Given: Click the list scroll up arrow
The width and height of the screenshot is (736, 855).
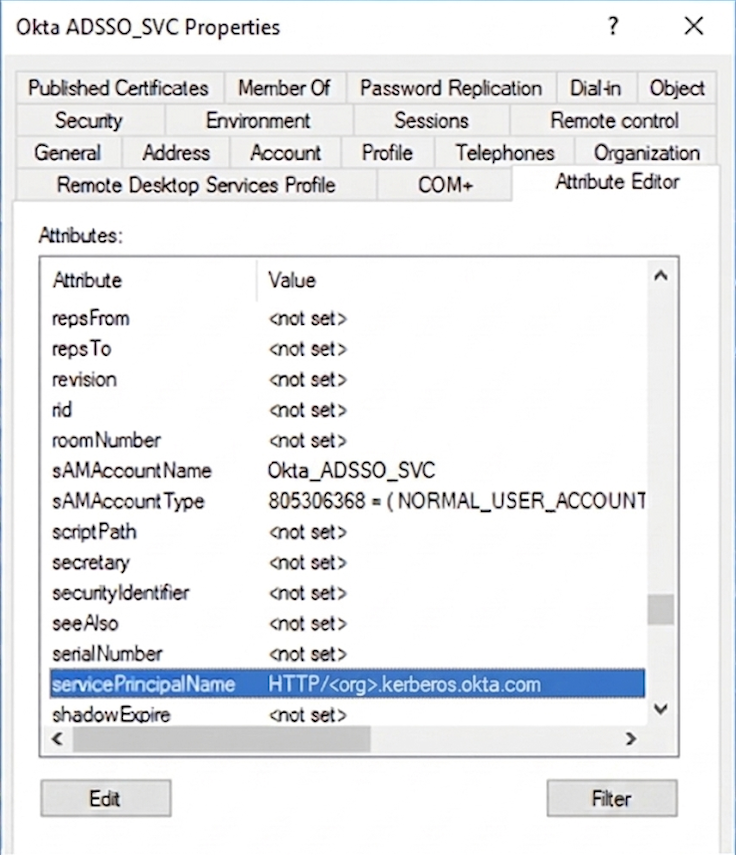Looking at the screenshot, I should (661, 276).
